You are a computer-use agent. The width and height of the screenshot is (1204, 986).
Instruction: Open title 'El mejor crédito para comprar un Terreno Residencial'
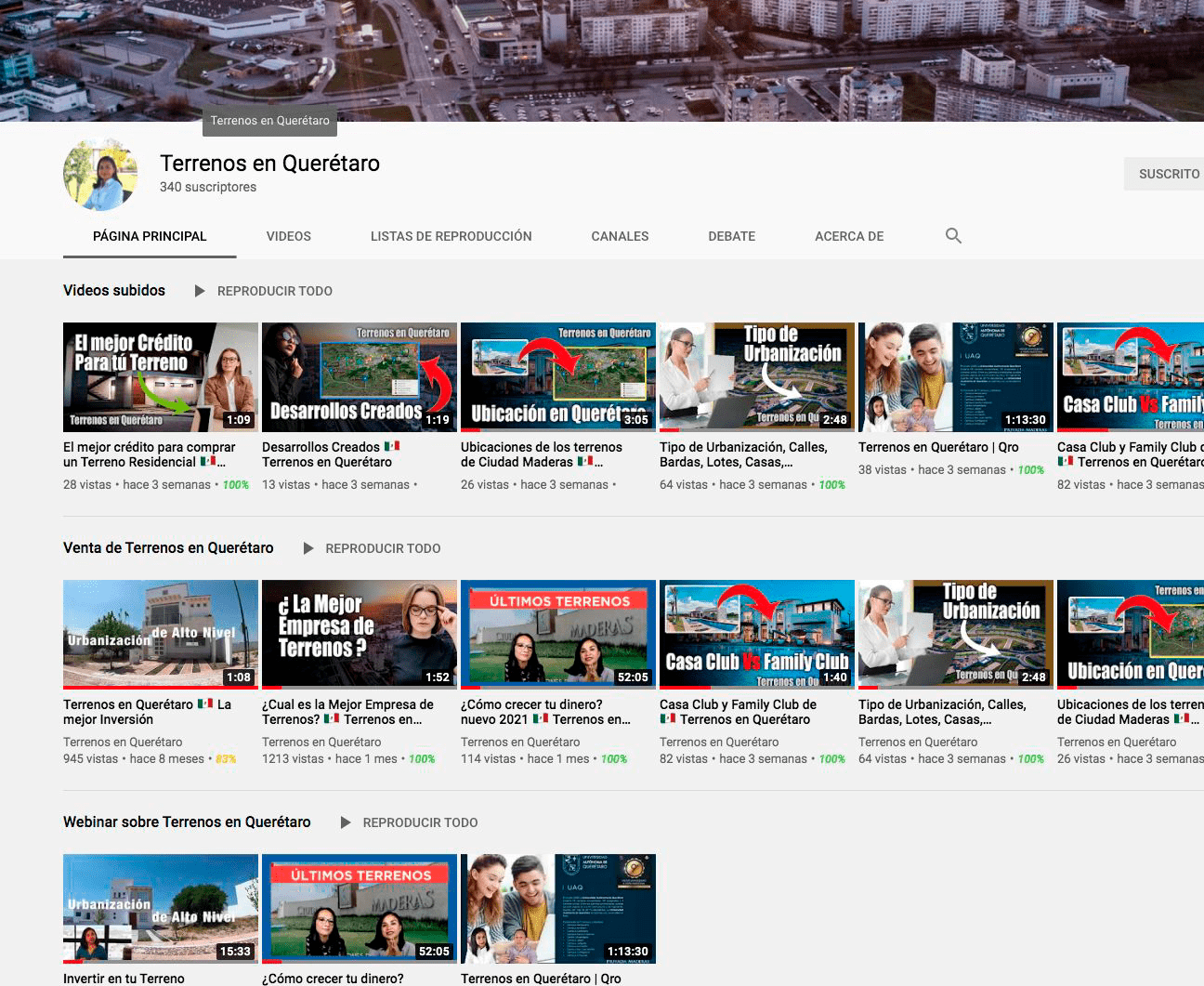pos(150,454)
